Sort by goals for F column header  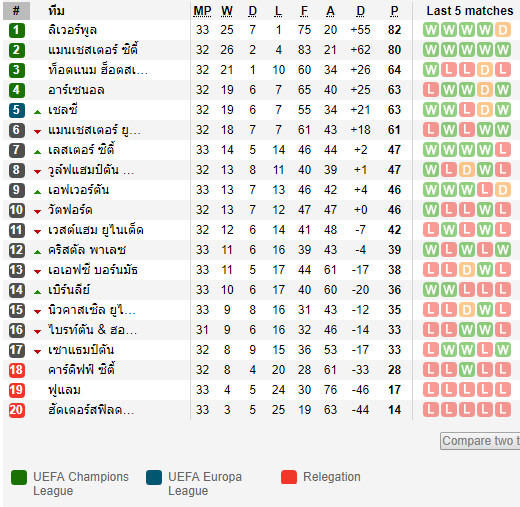pos(304,11)
